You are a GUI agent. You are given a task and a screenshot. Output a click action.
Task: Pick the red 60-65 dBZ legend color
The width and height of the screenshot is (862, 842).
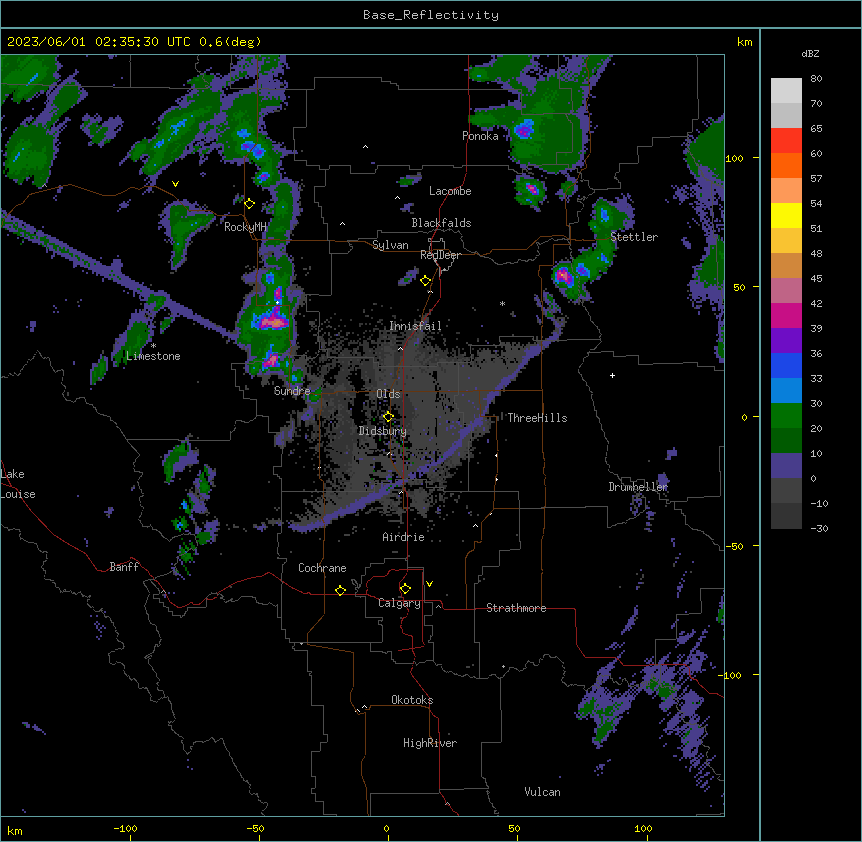click(786, 140)
